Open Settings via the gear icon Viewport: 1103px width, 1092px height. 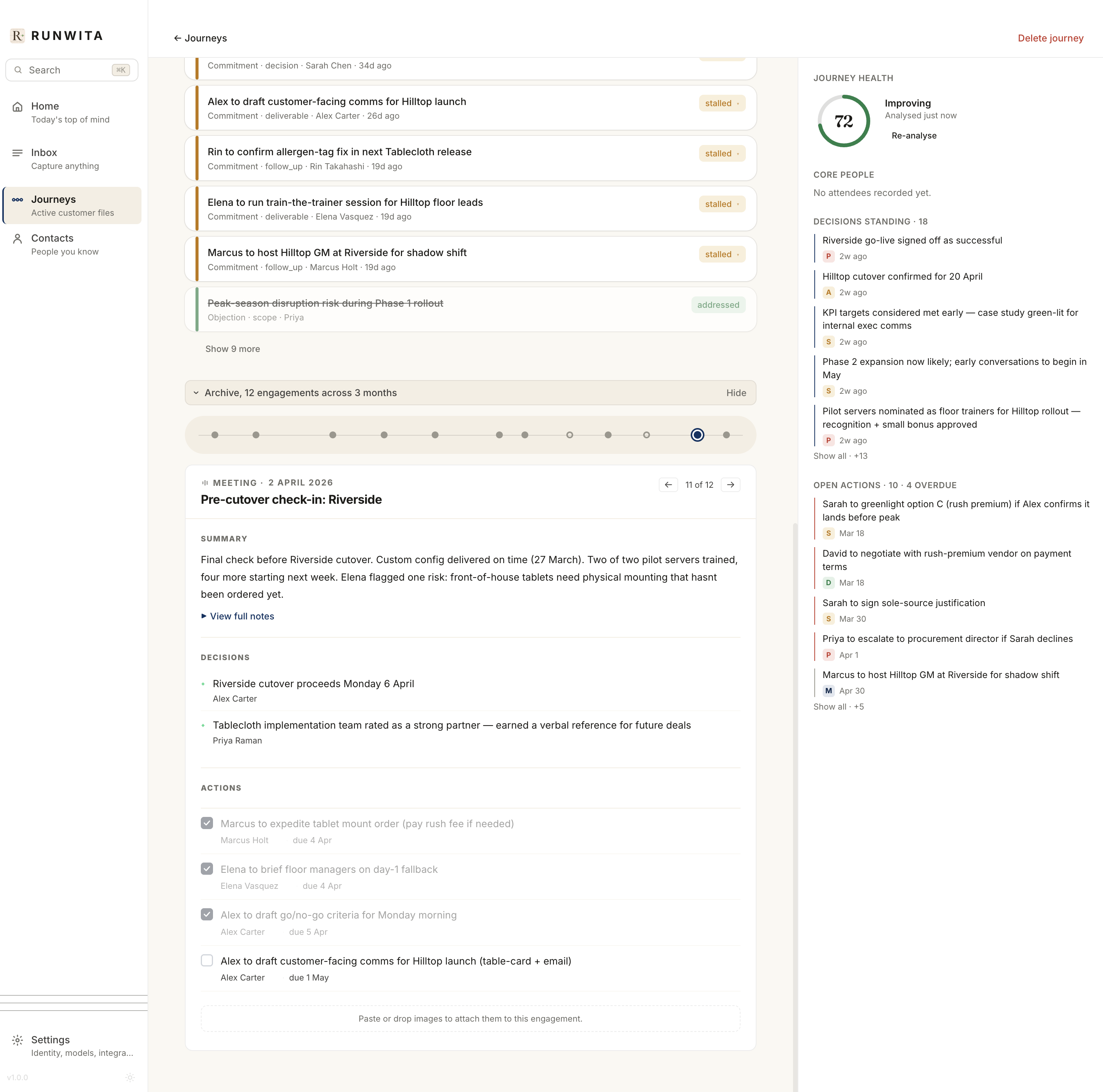[x=18, y=1040]
